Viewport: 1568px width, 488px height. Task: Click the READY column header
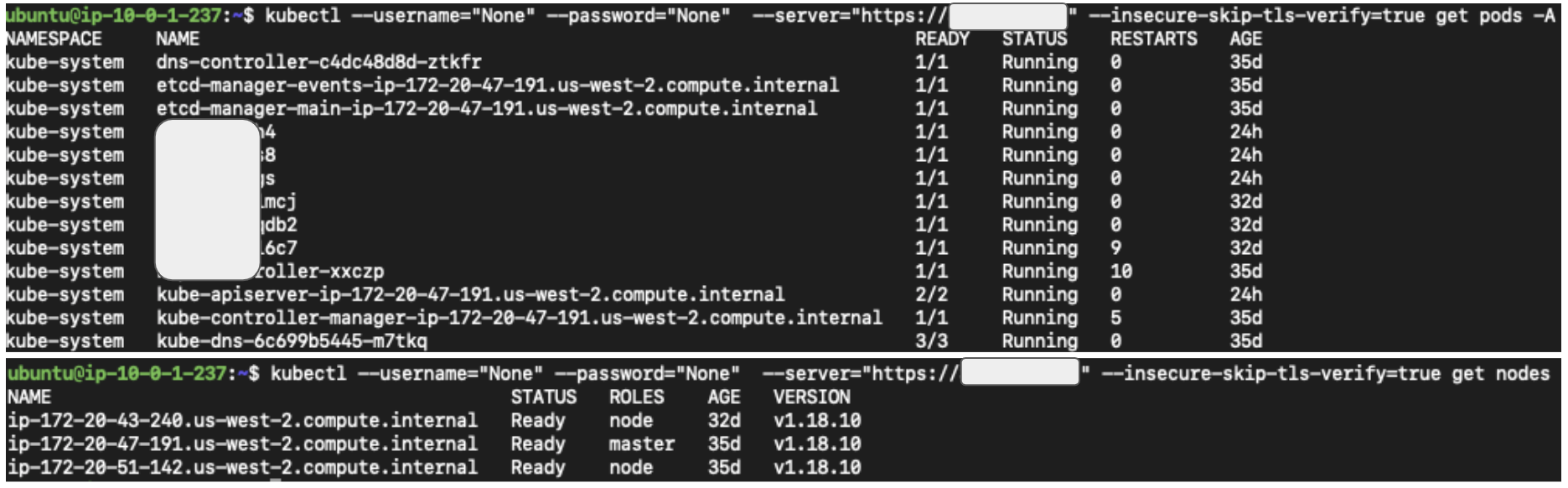pos(942,39)
